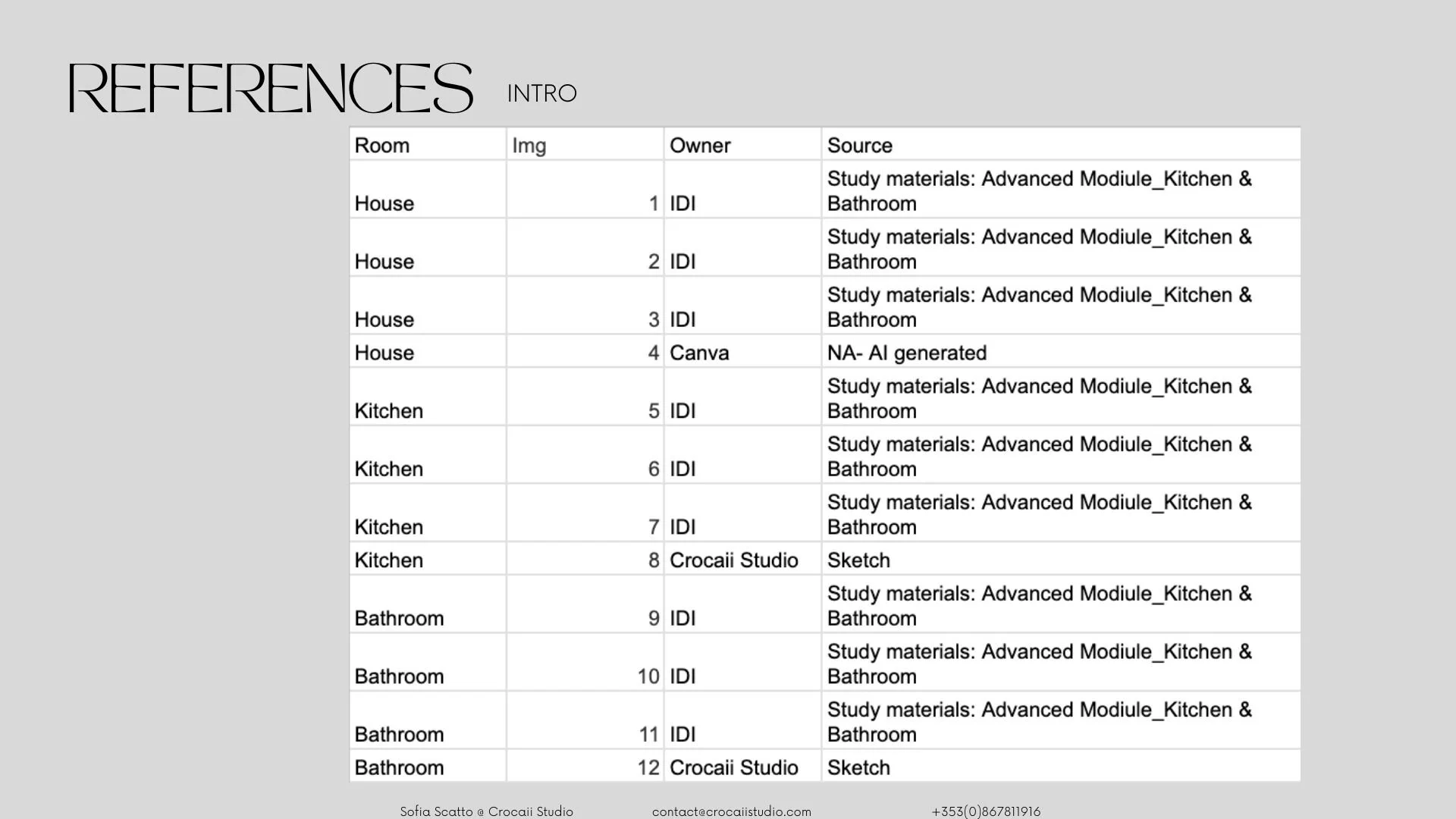1456x819 pixels.
Task: Click the Sketch cell for Bathroom row
Action: pos(858,767)
